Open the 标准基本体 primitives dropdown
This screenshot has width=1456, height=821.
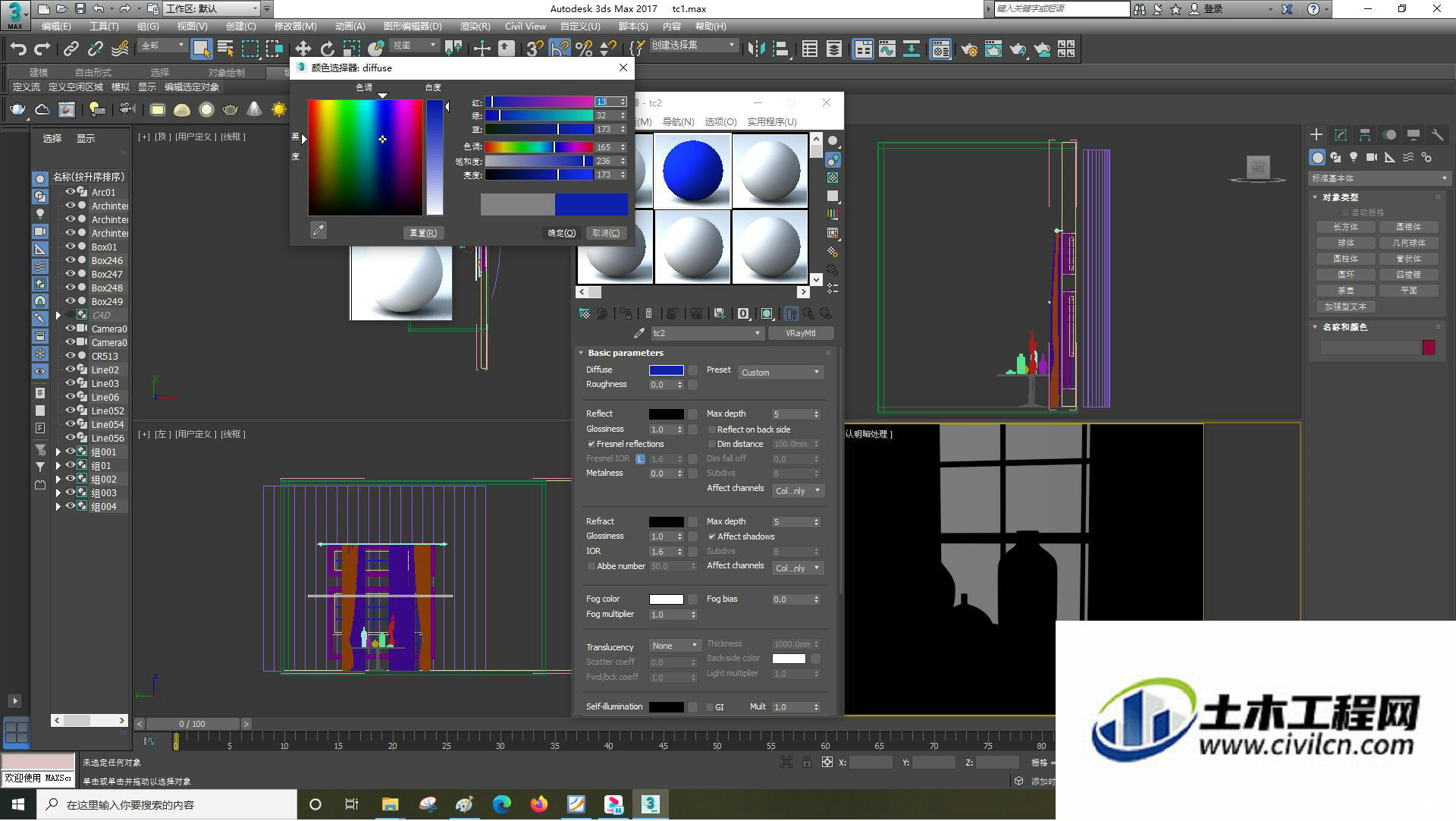pyautogui.click(x=1379, y=178)
